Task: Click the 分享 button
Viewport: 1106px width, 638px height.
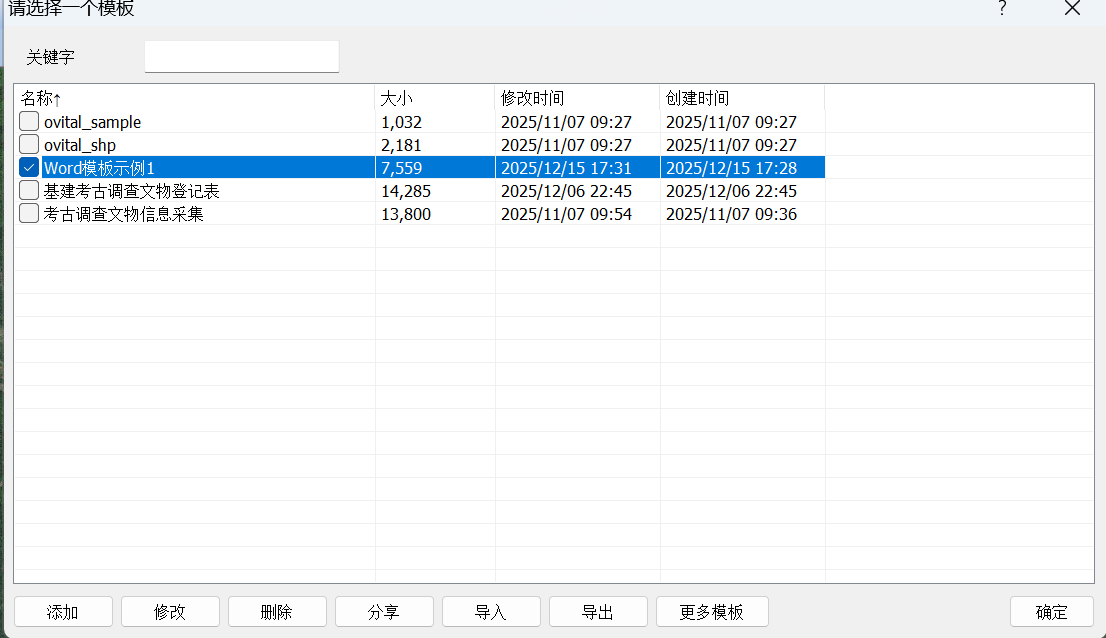Action: point(384,612)
